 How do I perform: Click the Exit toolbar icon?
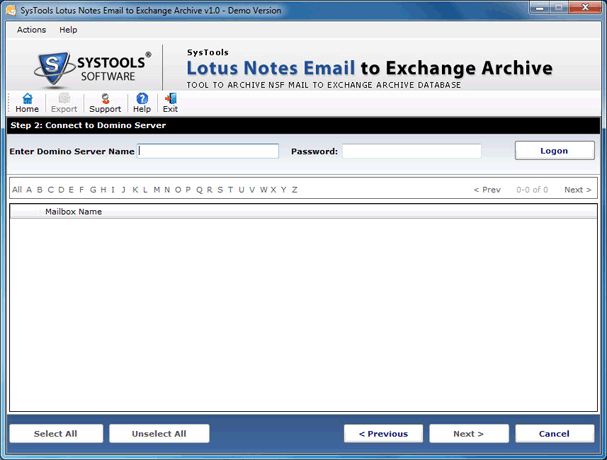click(x=170, y=103)
